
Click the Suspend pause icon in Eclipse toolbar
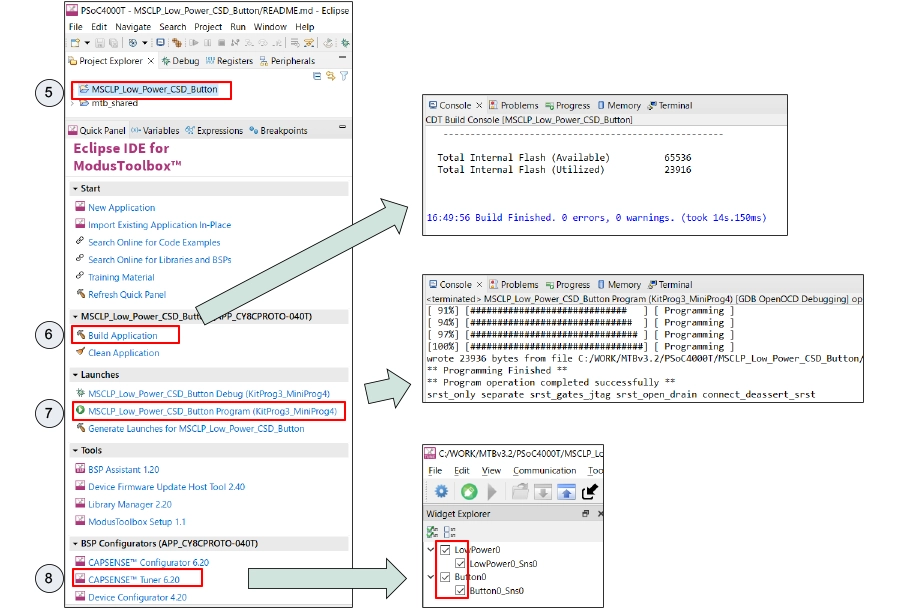click(x=208, y=43)
